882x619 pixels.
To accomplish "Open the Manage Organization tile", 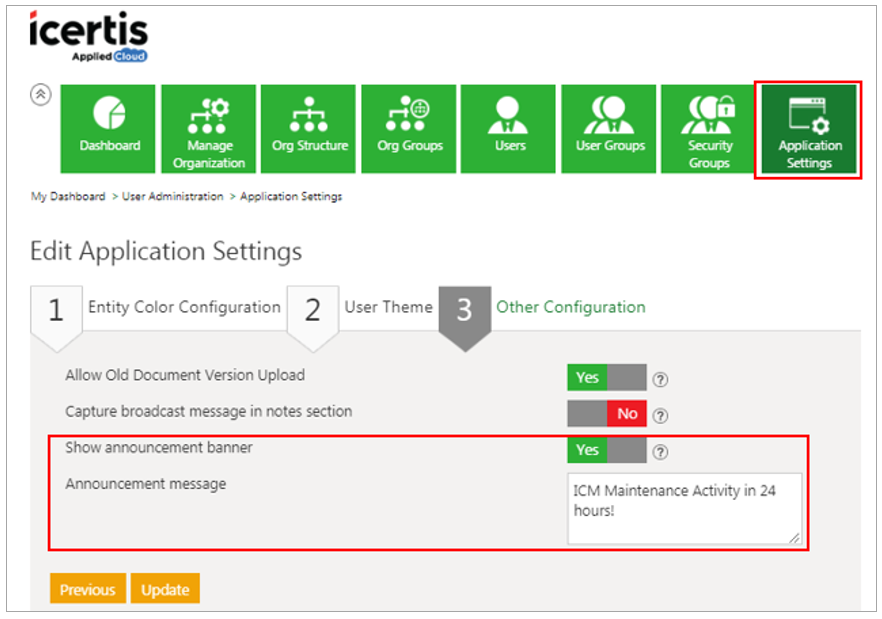I will (208, 128).
